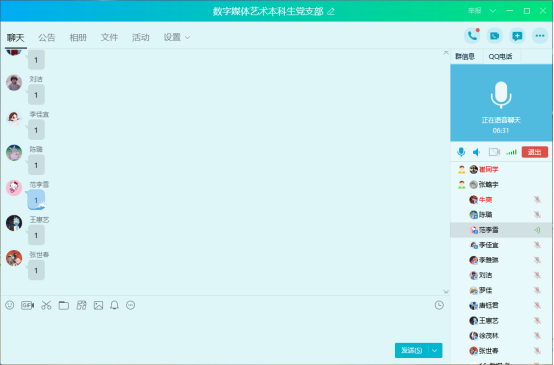554x365 pixels.
Task: Switch to the 公告 tab
Action: [x=47, y=37]
